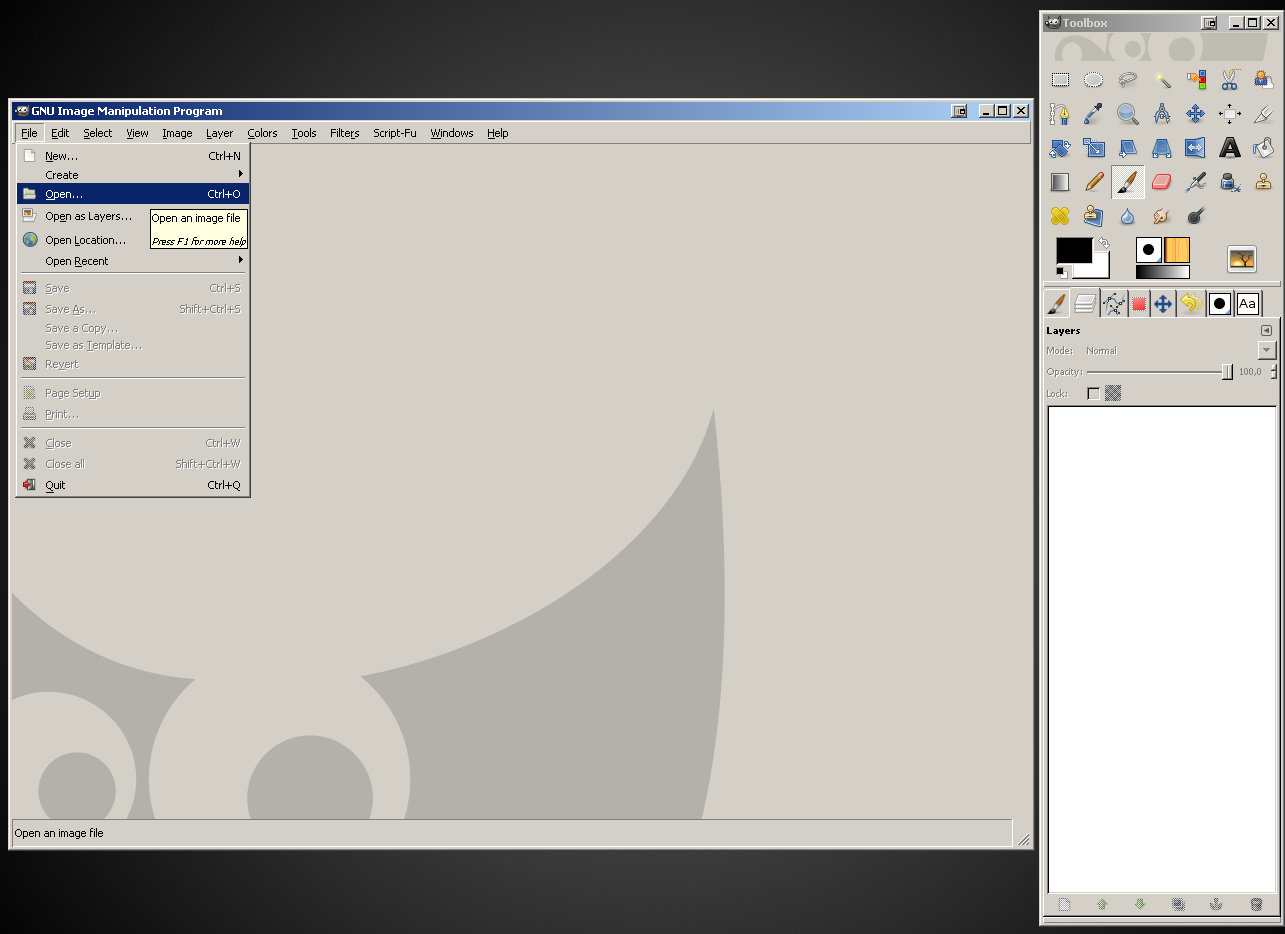Screen dimensions: 1285x934
Task: Click the active image thumbnail in Toolbox
Action: click(x=1242, y=259)
